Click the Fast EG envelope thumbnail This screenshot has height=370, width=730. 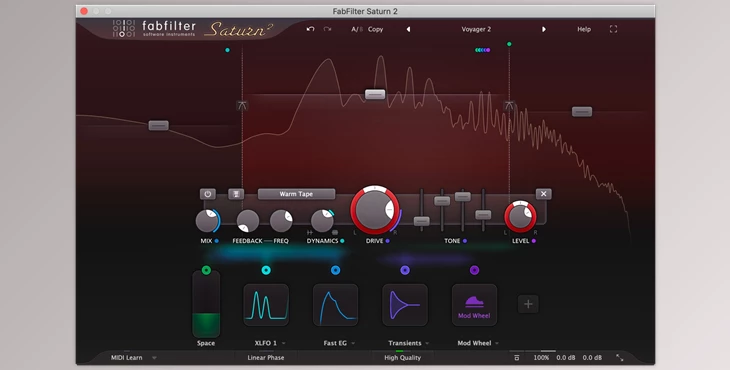click(x=335, y=304)
